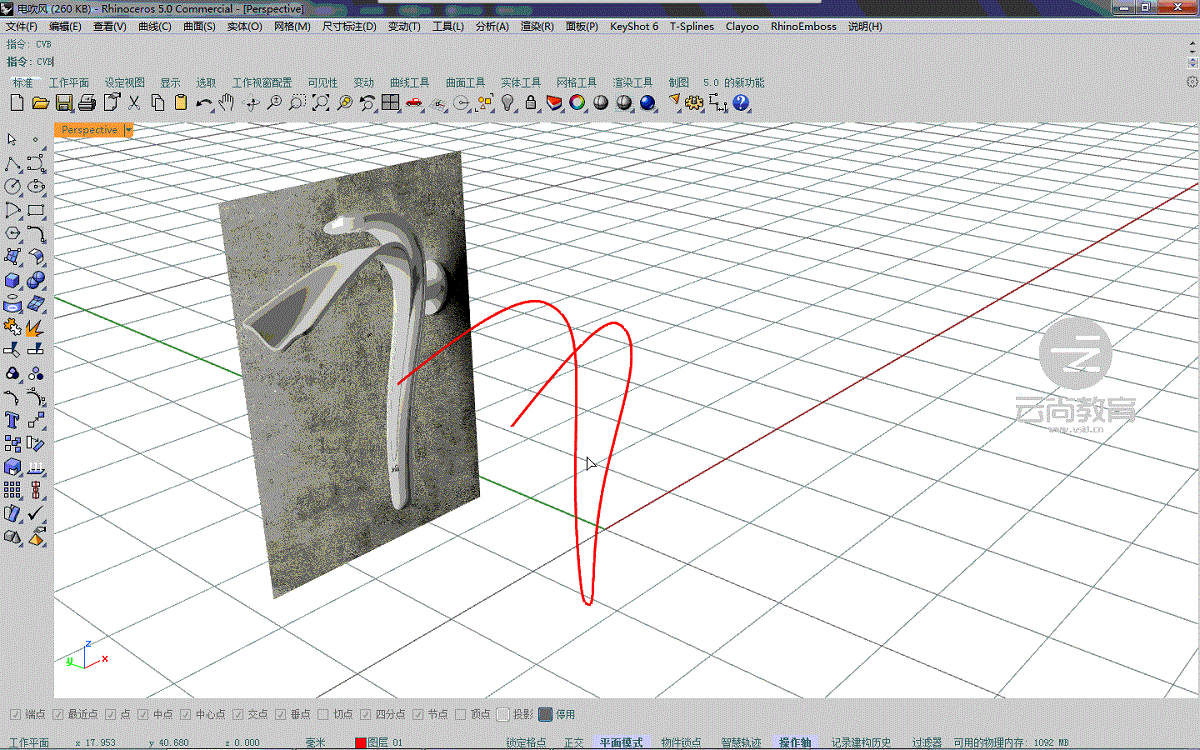This screenshot has width=1200, height=750.
Task: Select the Rectangle tool
Action: point(36,209)
